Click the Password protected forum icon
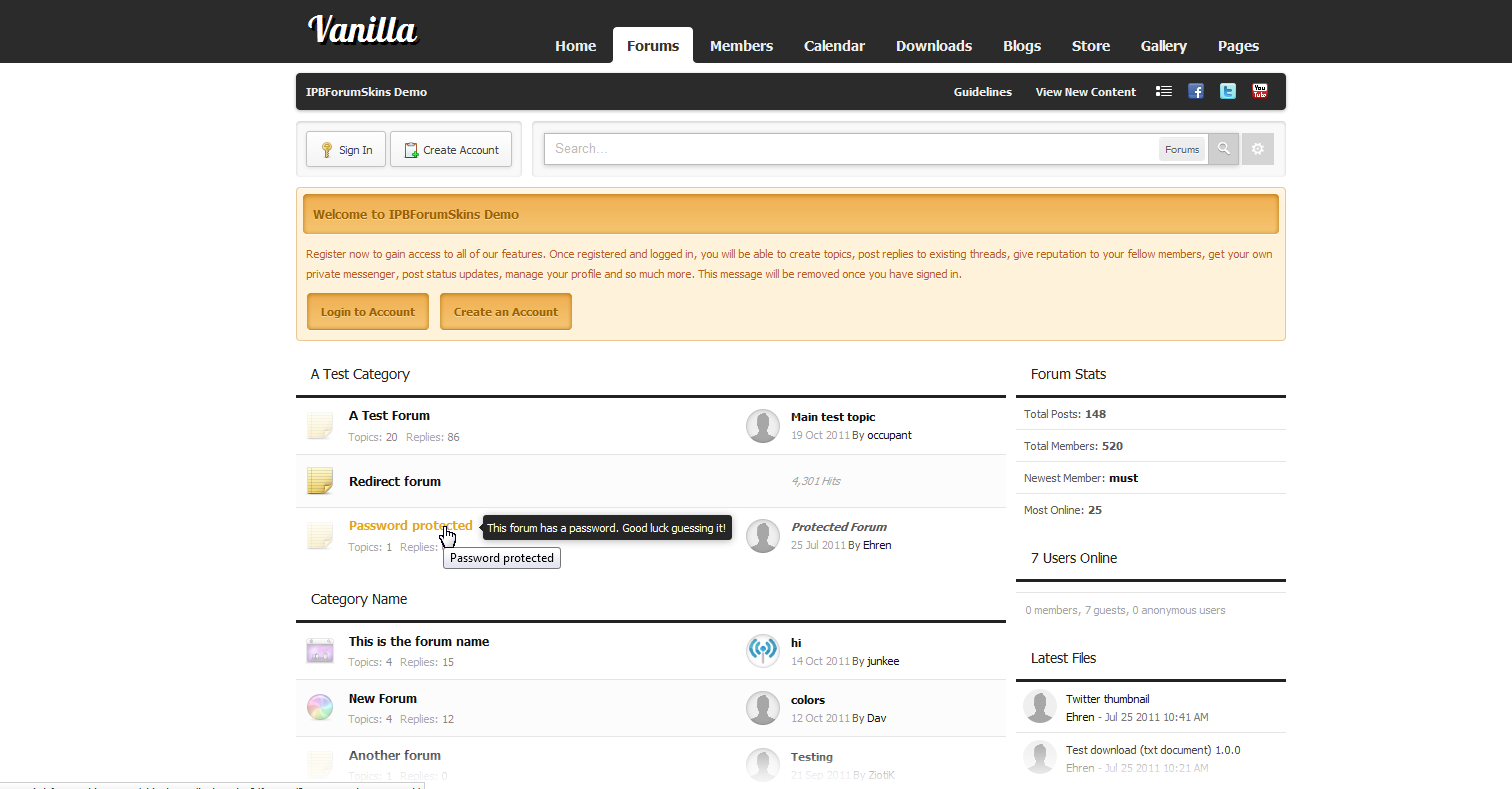Screen dimensions: 1512x789 (320, 536)
